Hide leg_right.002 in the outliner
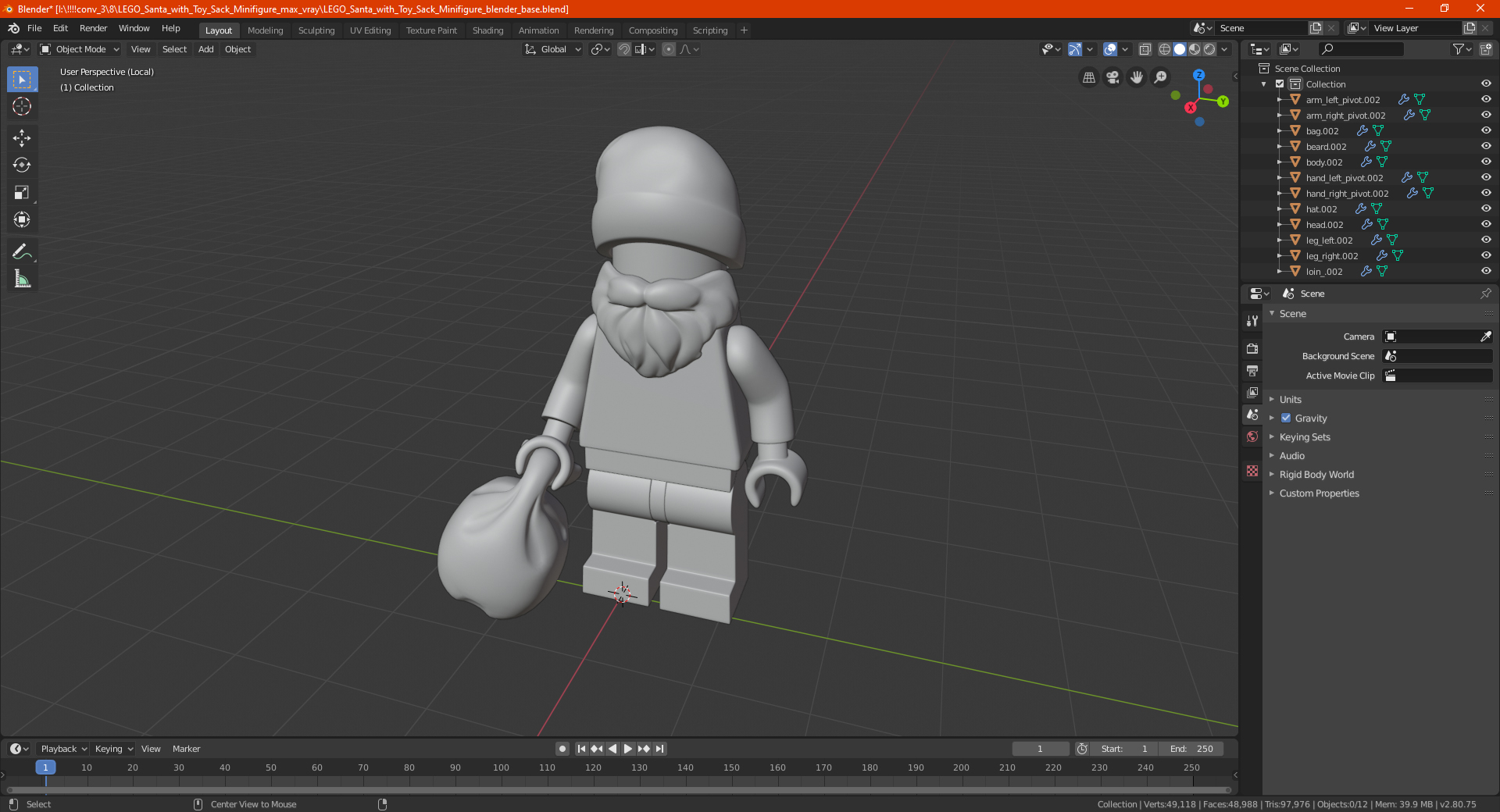The height and width of the screenshot is (812, 1500). [x=1485, y=255]
